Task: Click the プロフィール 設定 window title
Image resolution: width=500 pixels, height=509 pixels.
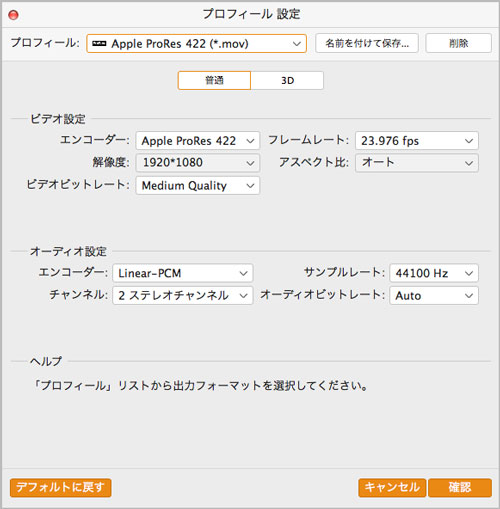Action: click(251, 14)
